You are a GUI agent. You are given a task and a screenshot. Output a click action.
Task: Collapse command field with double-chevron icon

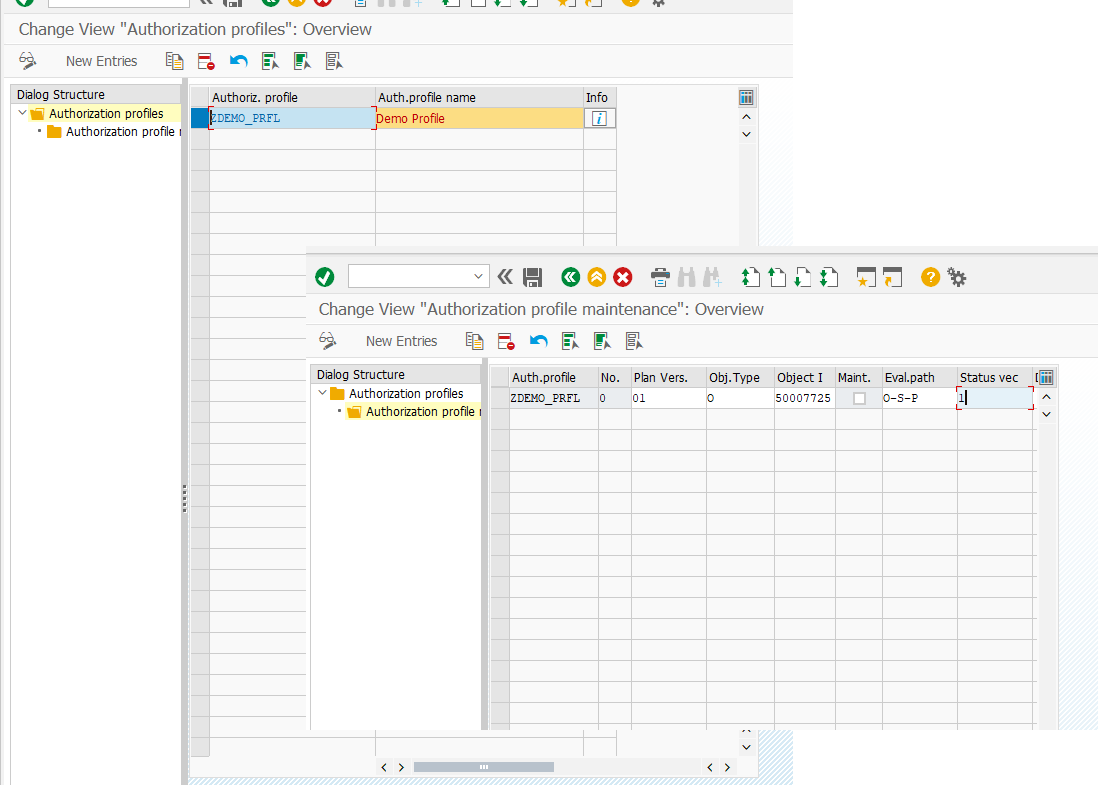click(x=505, y=277)
